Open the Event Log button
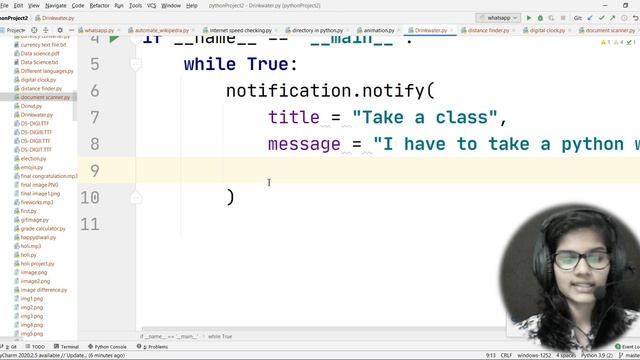Viewport: 640px width, 360px height. tap(627, 347)
